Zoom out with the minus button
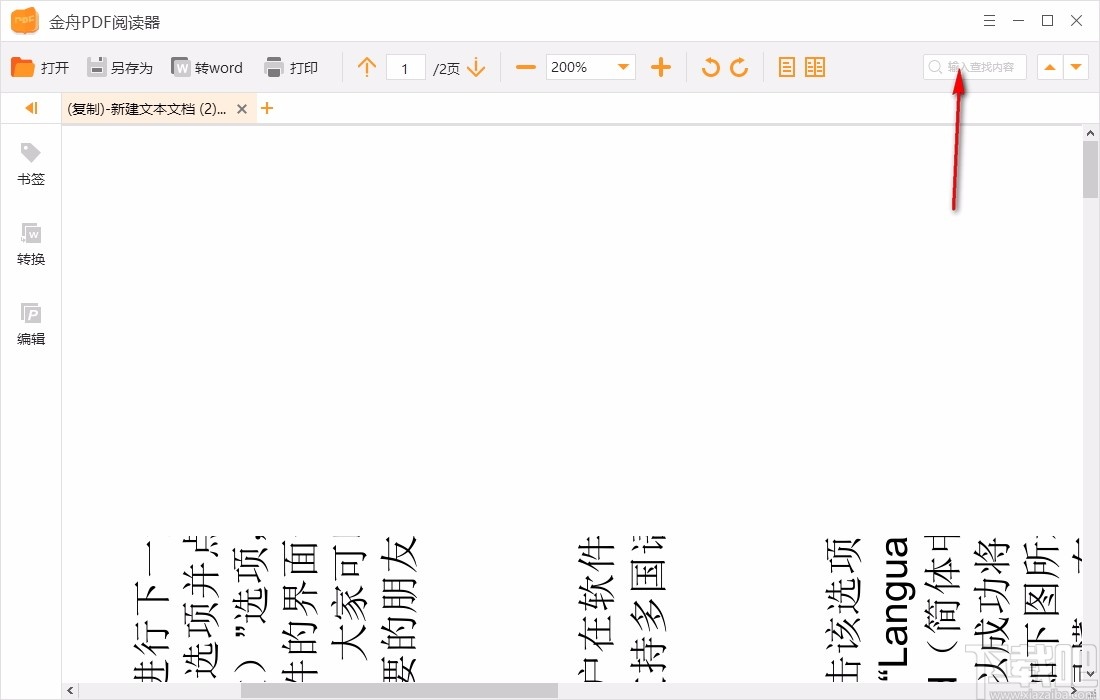 pyautogui.click(x=525, y=67)
